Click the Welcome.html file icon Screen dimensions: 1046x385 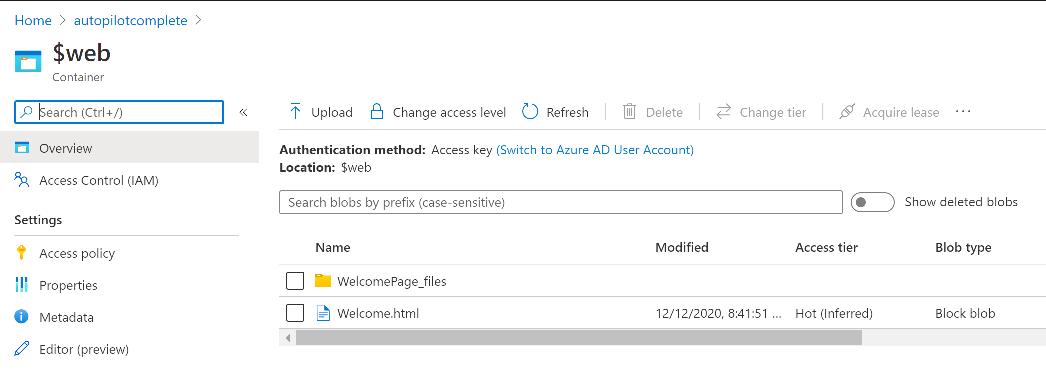coord(324,313)
